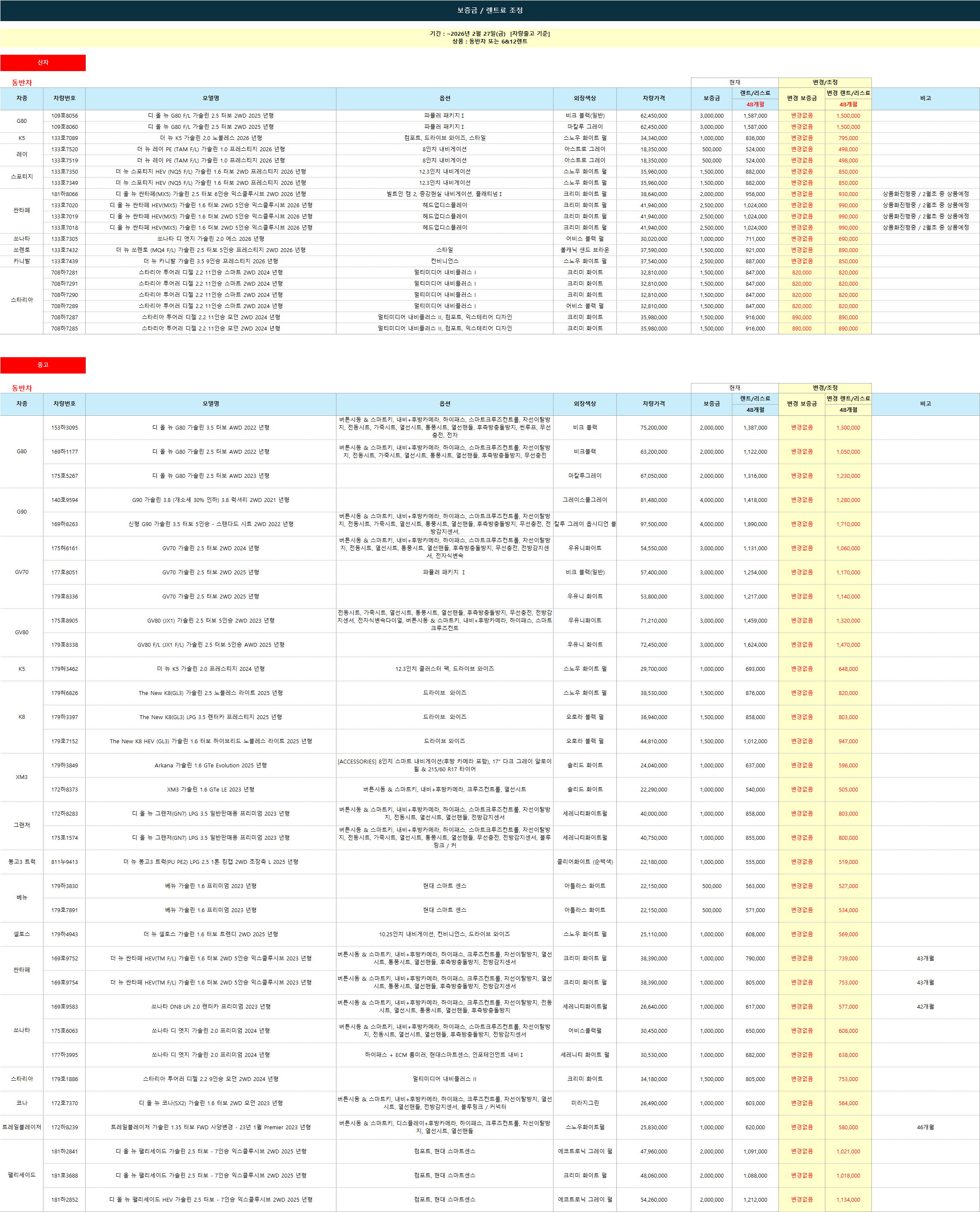
Task: Click changed rent cell for 109호8060
Action: coord(848,127)
